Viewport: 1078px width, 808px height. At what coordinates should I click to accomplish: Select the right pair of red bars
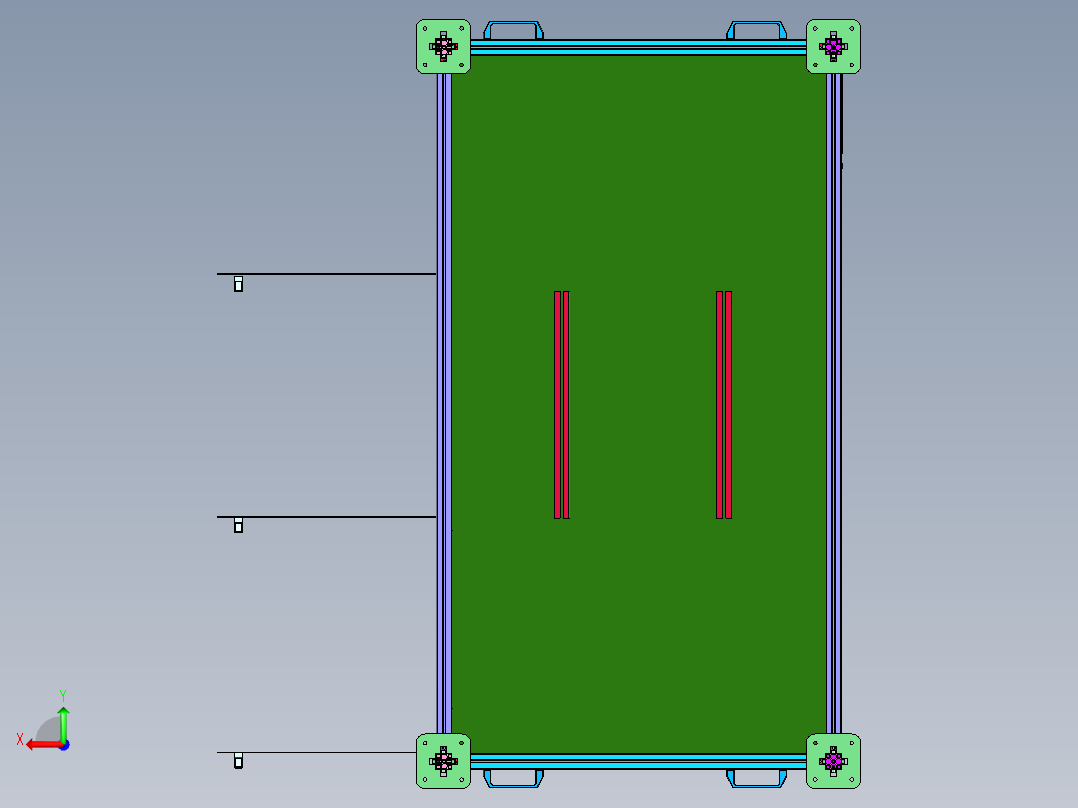tap(724, 405)
